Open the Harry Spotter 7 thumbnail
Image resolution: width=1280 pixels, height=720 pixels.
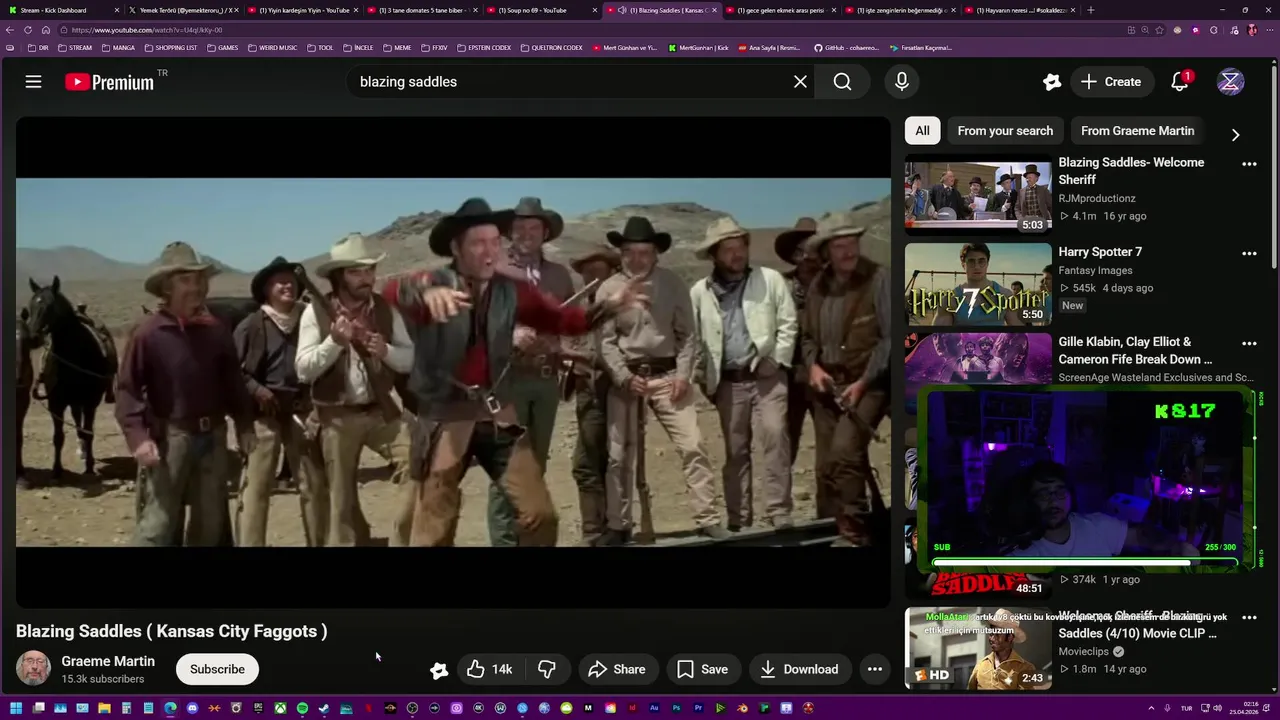(x=978, y=284)
